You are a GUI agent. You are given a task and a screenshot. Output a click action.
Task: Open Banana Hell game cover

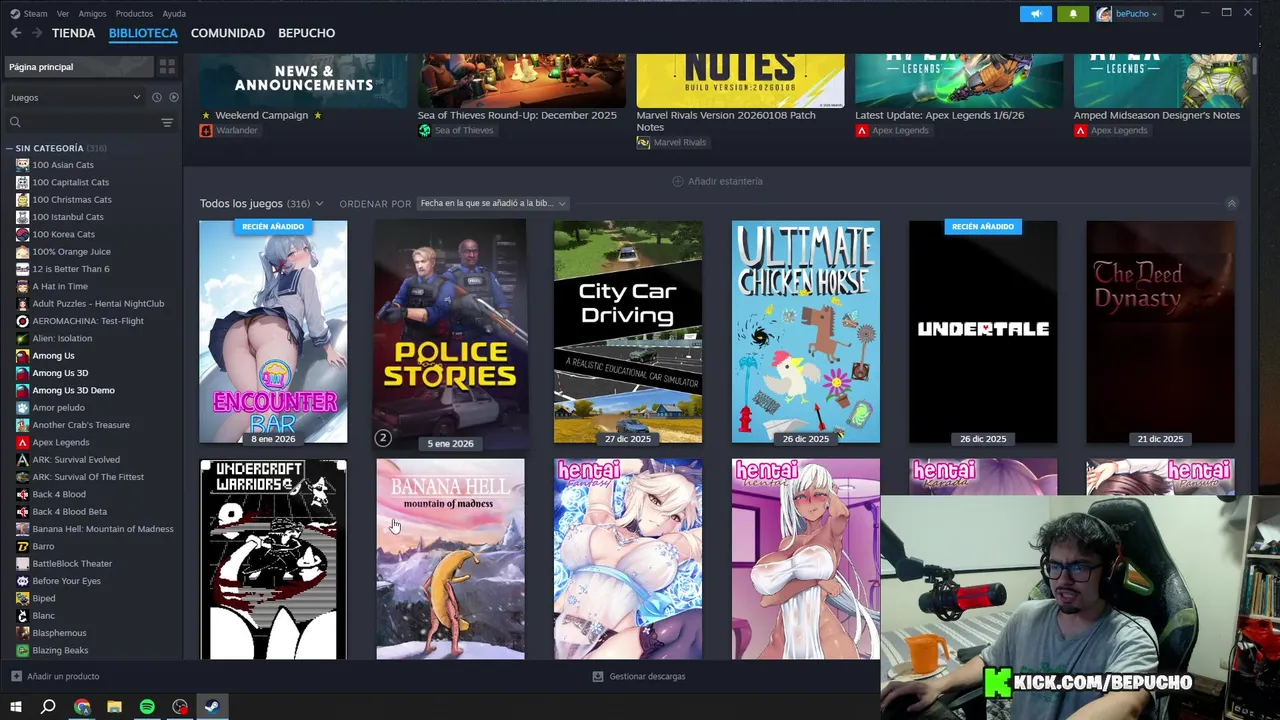pyautogui.click(x=450, y=560)
